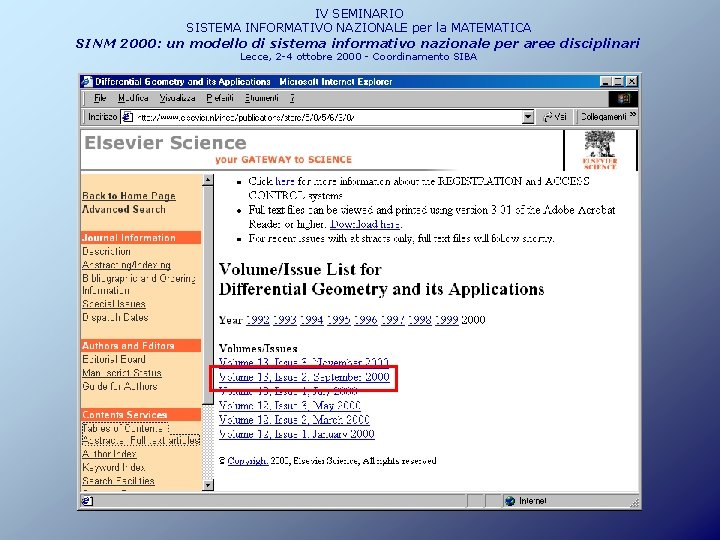
Task: Open the Author Index link
Action: [x=109, y=454]
